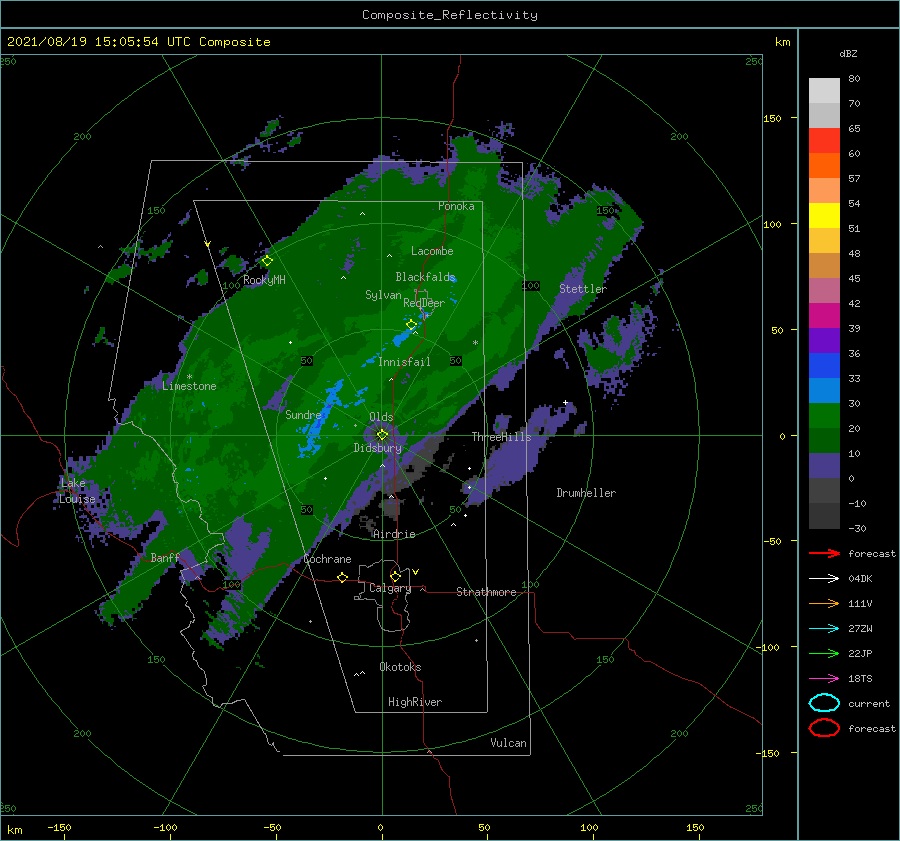Viewport: 900px width, 841px height.
Task: Click the red forecast arrow in legend
Action: pyautogui.click(x=824, y=553)
